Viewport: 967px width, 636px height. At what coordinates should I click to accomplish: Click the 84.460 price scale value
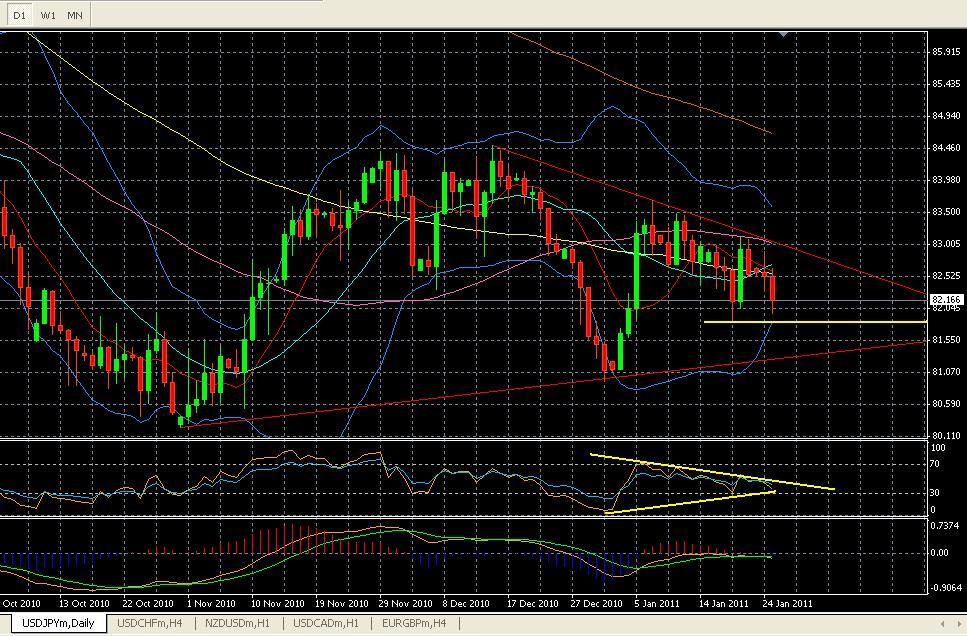tap(945, 147)
